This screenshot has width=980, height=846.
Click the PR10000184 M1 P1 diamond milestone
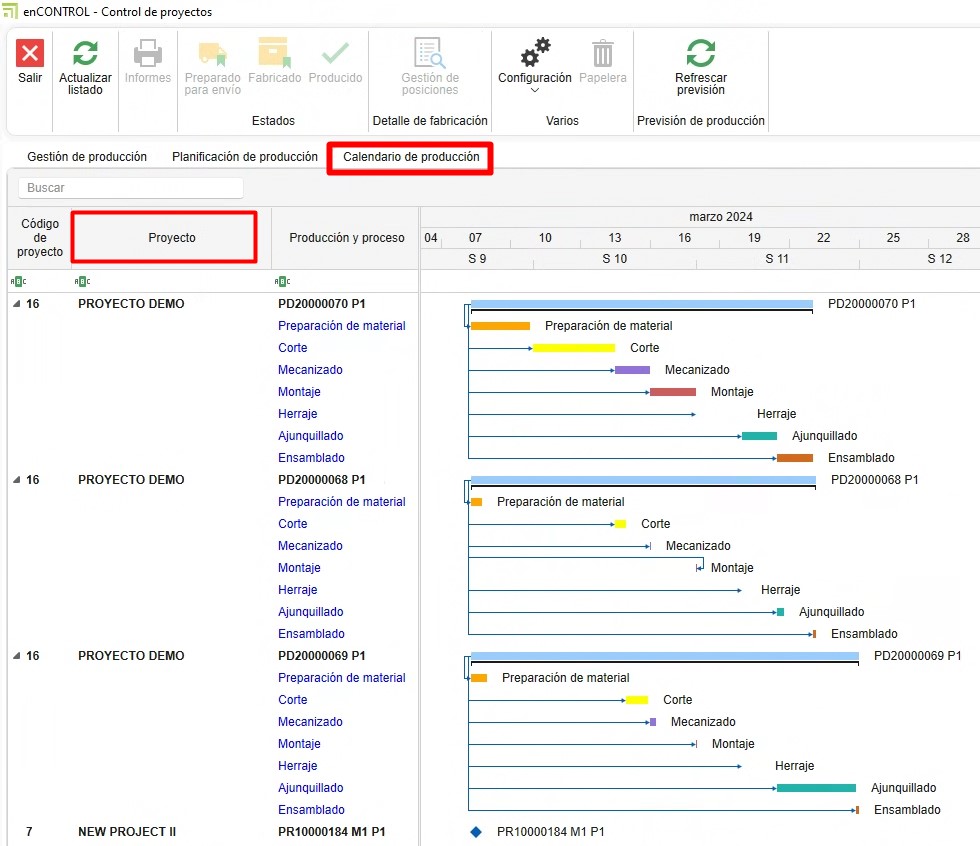(x=476, y=832)
